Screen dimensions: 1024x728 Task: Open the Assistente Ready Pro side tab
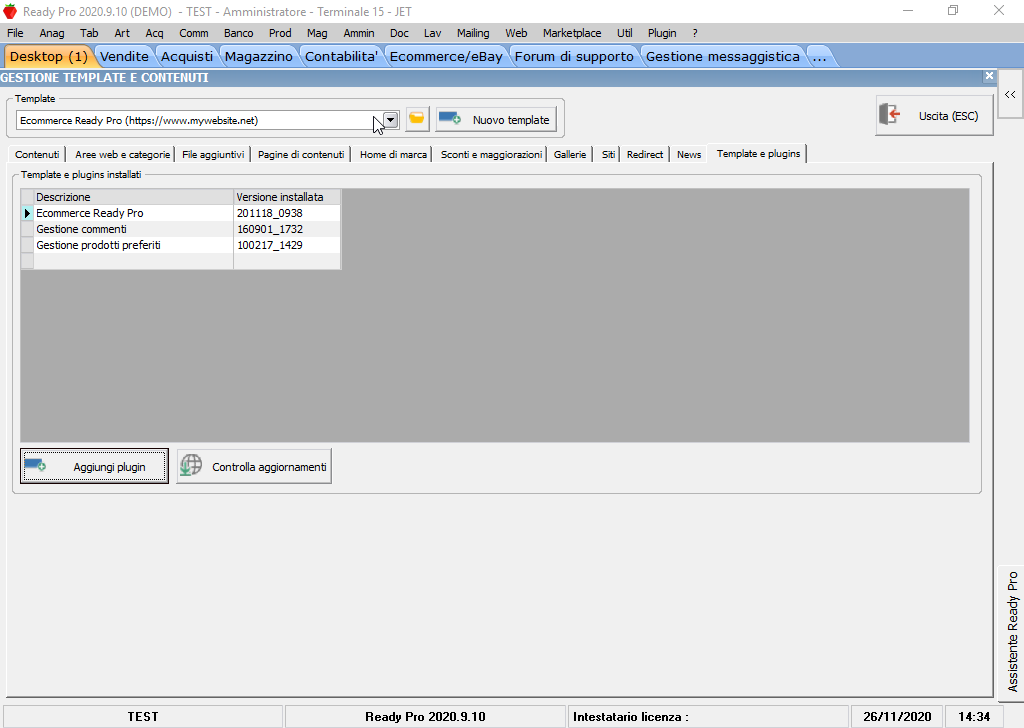pos(1012,631)
